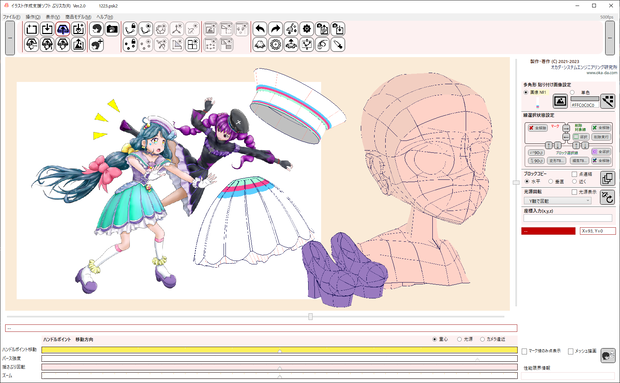Click the curve with sparkle icon

146,29
